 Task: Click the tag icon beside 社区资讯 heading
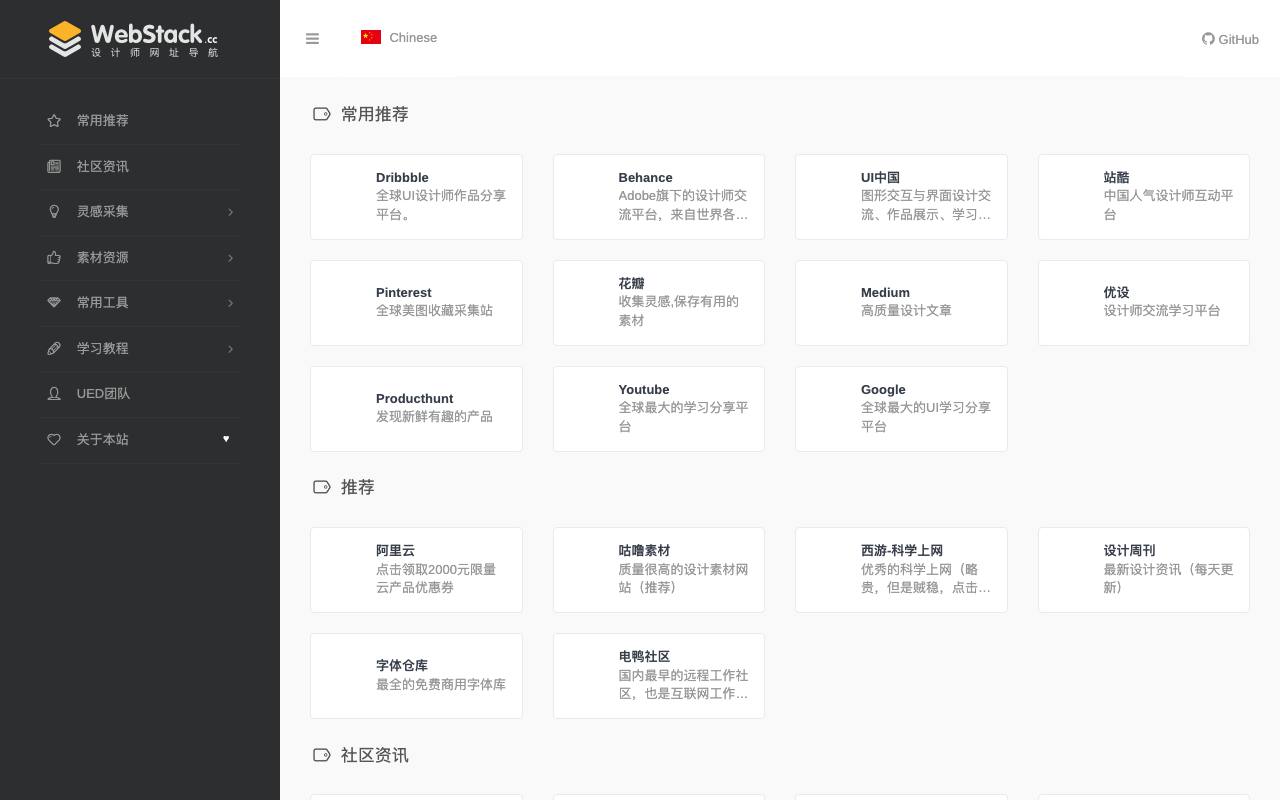(321, 755)
